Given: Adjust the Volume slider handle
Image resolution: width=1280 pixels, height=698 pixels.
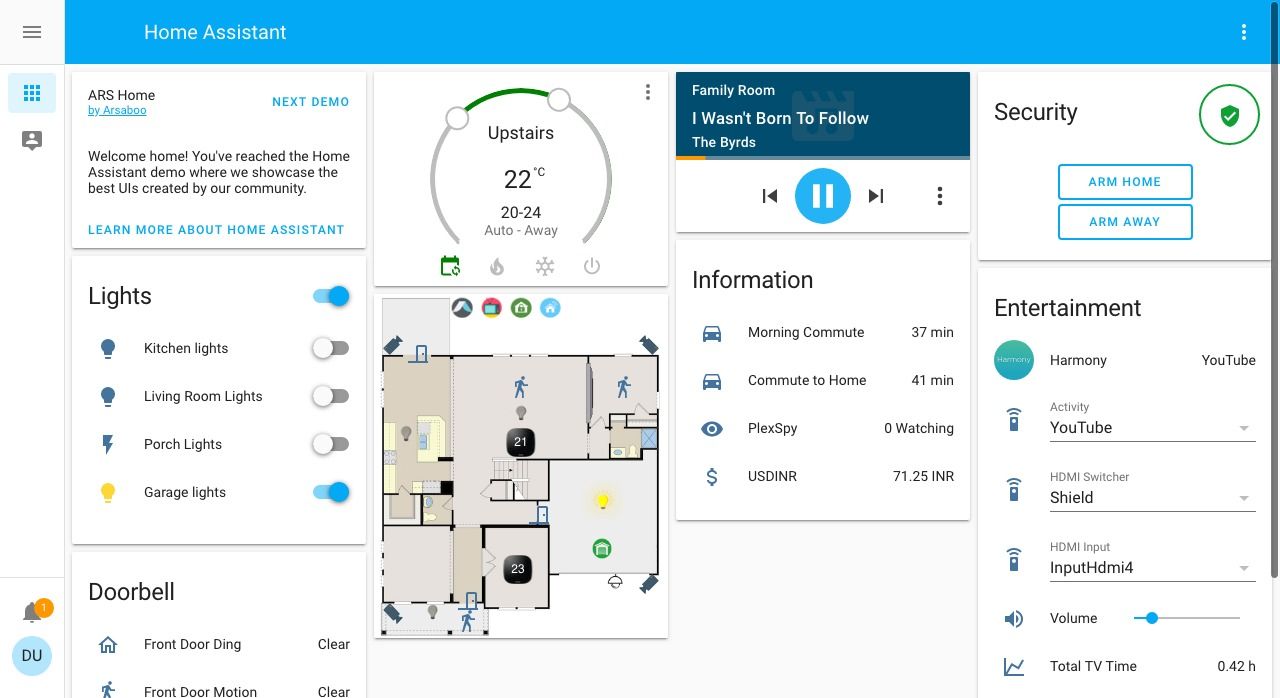Looking at the screenshot, I should 1152,618.
